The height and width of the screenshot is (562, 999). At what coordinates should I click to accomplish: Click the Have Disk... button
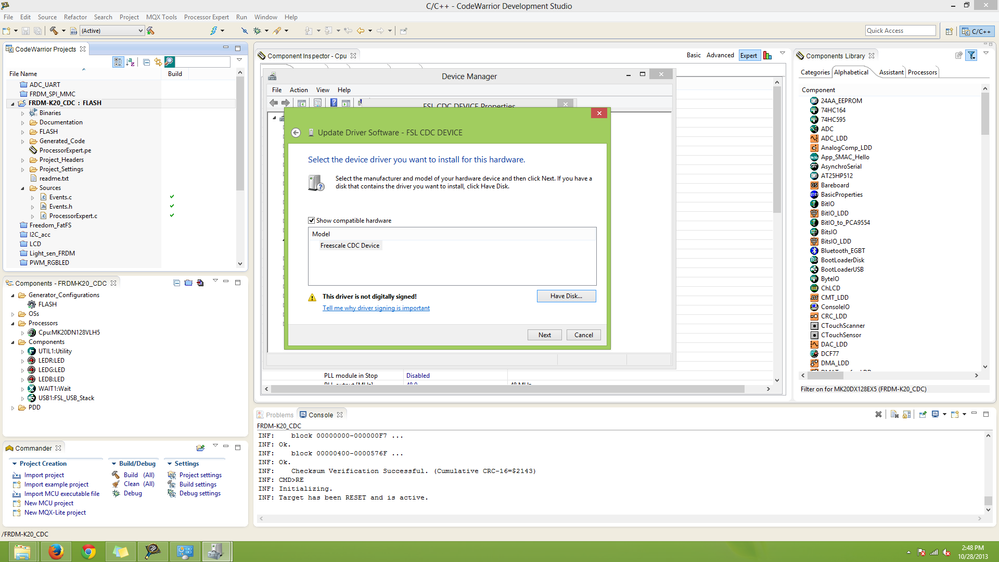pos(566,296)
